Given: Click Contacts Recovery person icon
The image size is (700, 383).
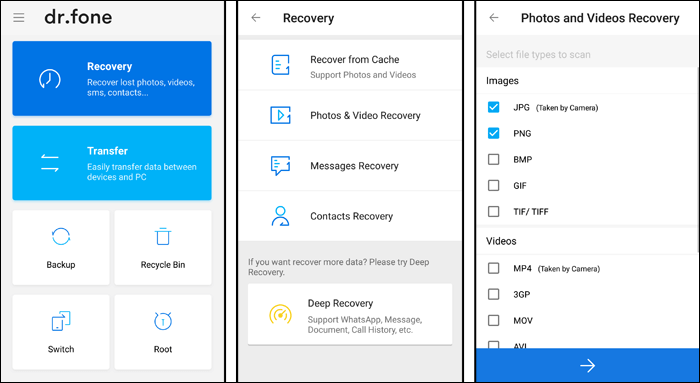Looking at the screenshot, I should point(280,216).
